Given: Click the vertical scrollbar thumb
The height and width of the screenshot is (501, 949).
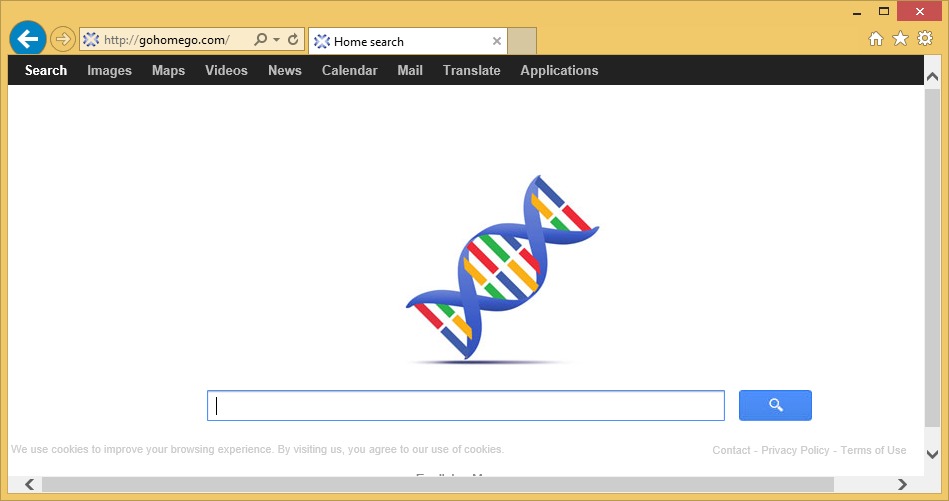Looking at the screenshot, I should (x=933, y=257).
